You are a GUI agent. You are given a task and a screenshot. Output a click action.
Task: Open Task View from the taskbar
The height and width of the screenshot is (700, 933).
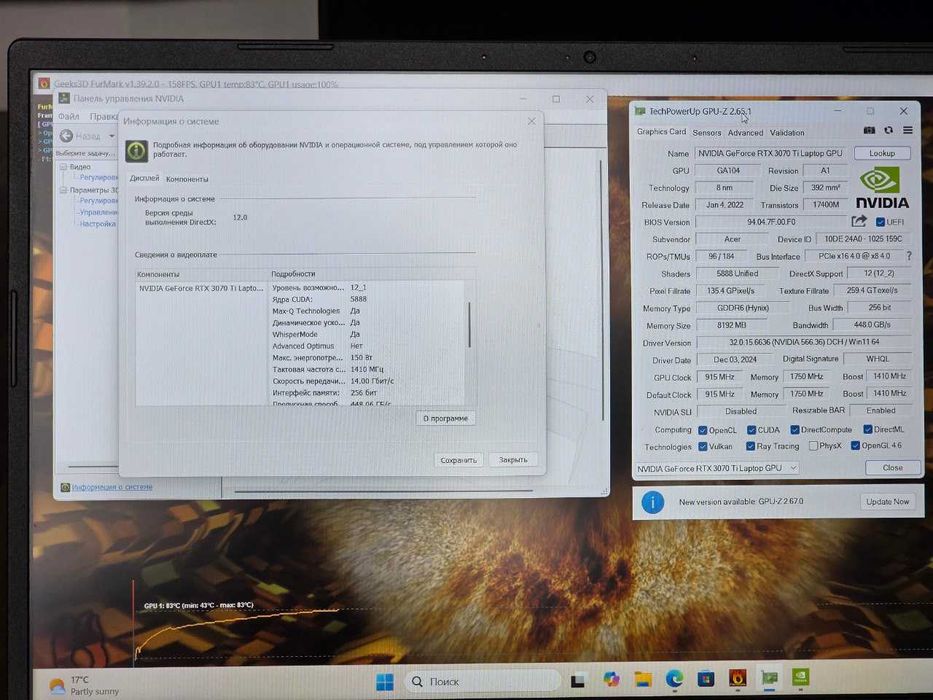coord(577,680)
